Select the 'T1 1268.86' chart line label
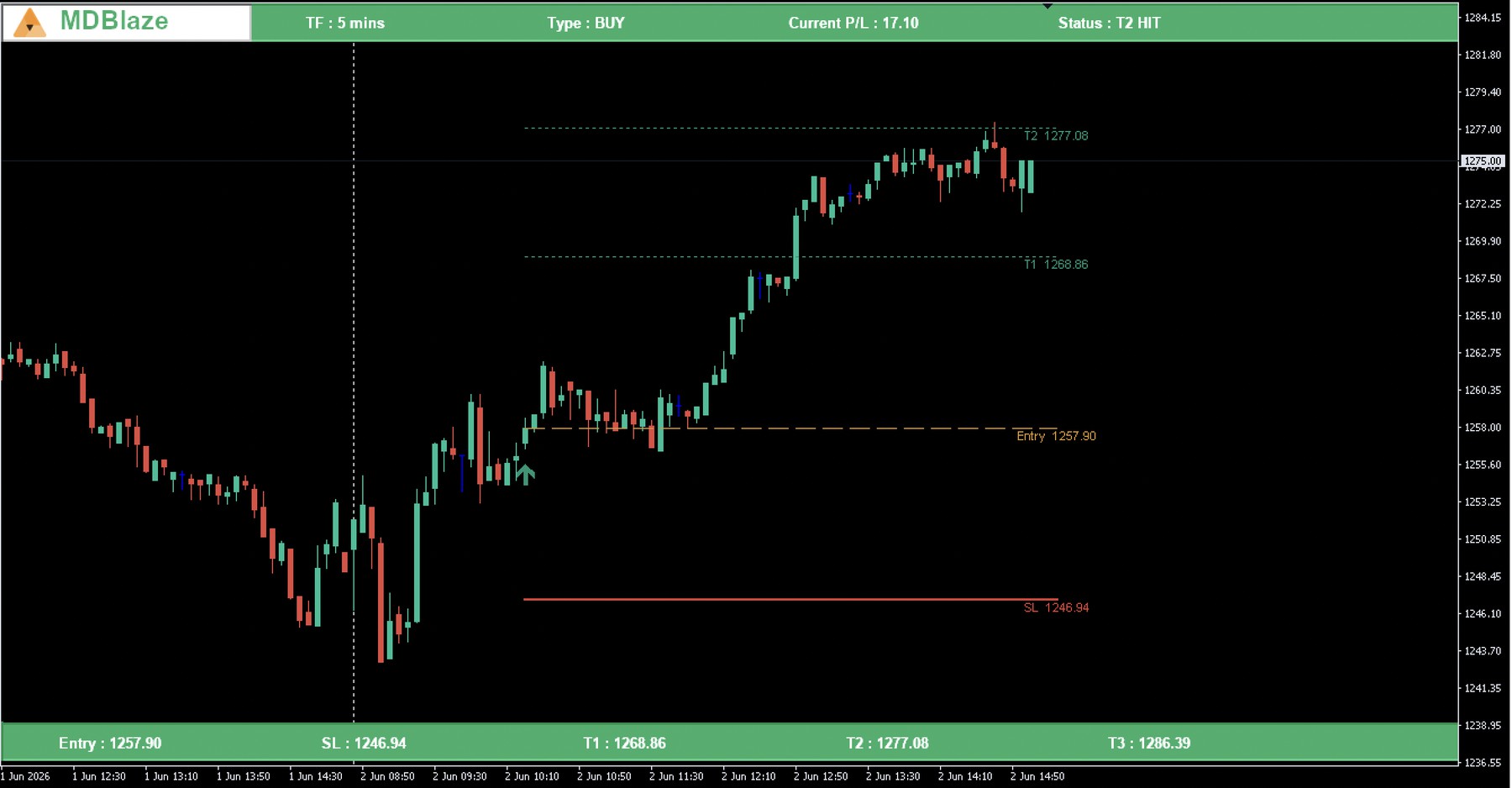This screenshot has height=788, width=1512. pos(1056,264)
